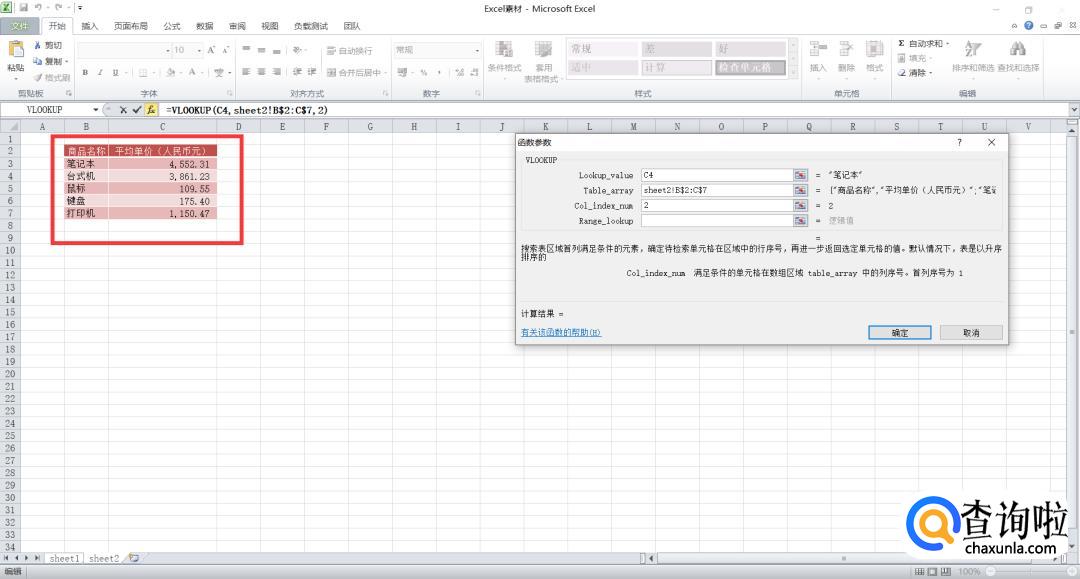Confirm formula with the checkmark Enter icon

(137, 110)
